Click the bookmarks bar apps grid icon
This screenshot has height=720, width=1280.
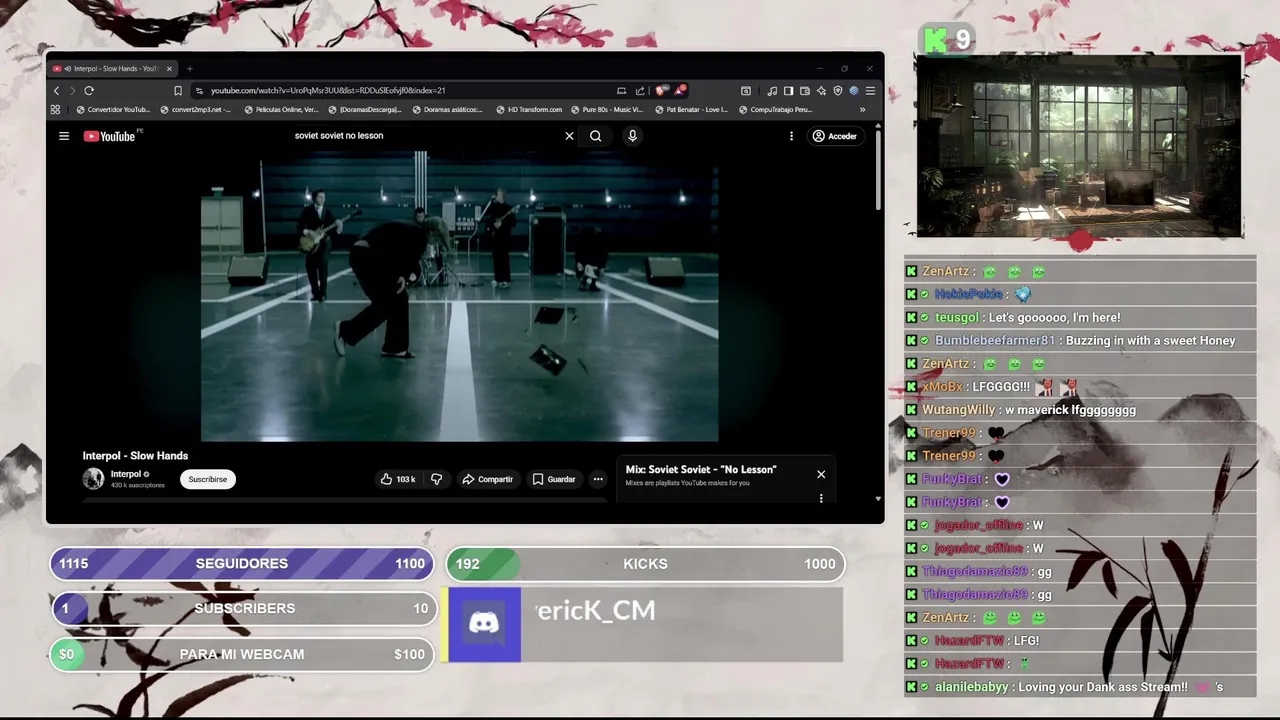point(55,110)
